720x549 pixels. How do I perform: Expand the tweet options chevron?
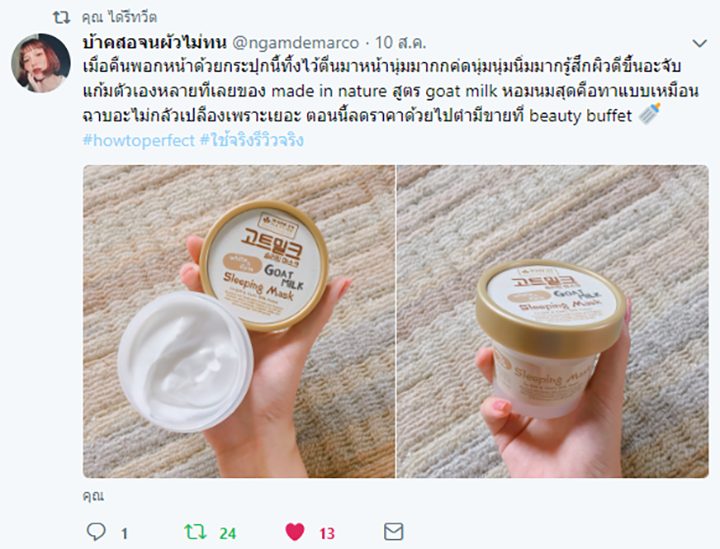tap(699, 43)
